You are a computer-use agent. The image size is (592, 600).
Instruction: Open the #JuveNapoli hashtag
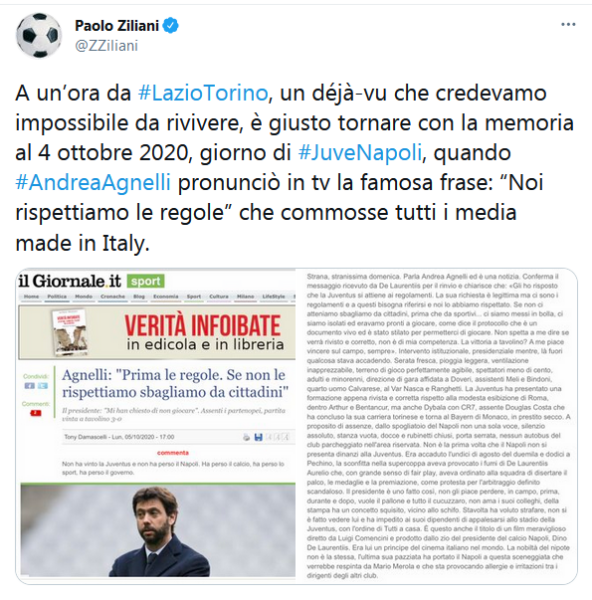tap(360, 153)
